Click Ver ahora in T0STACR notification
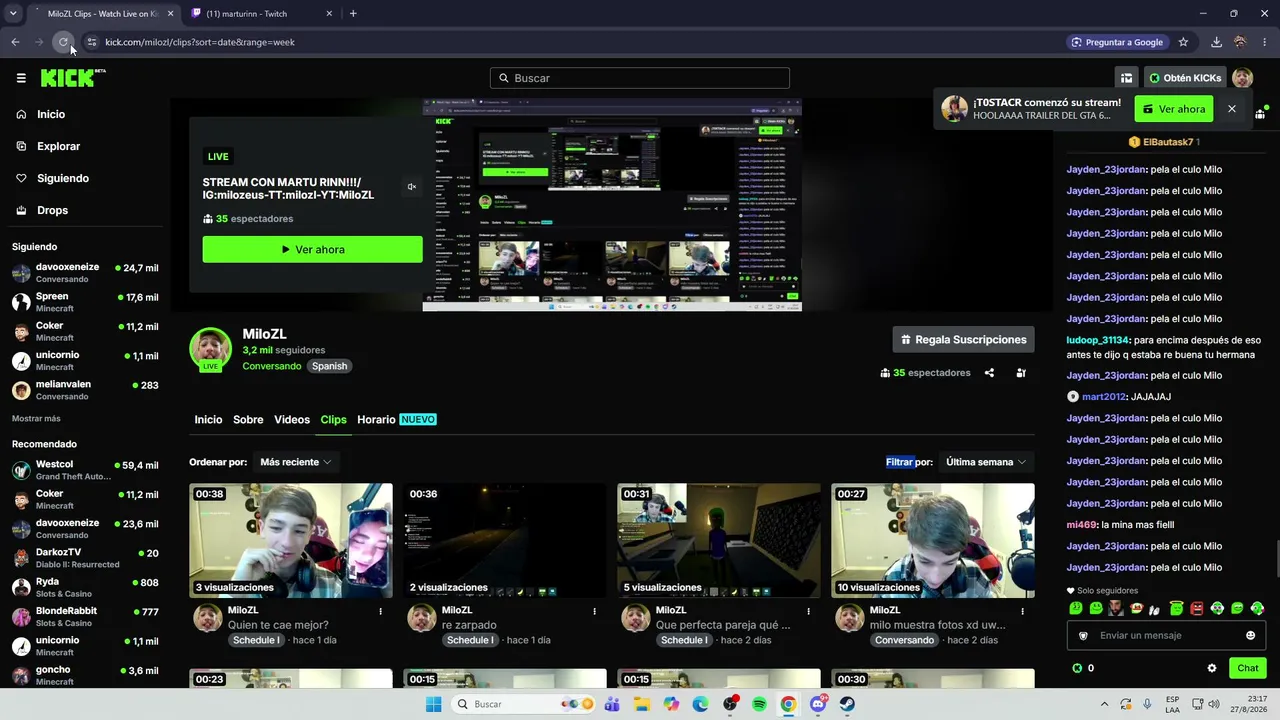Screen dimensions: 1280x720 point(1174,109)
